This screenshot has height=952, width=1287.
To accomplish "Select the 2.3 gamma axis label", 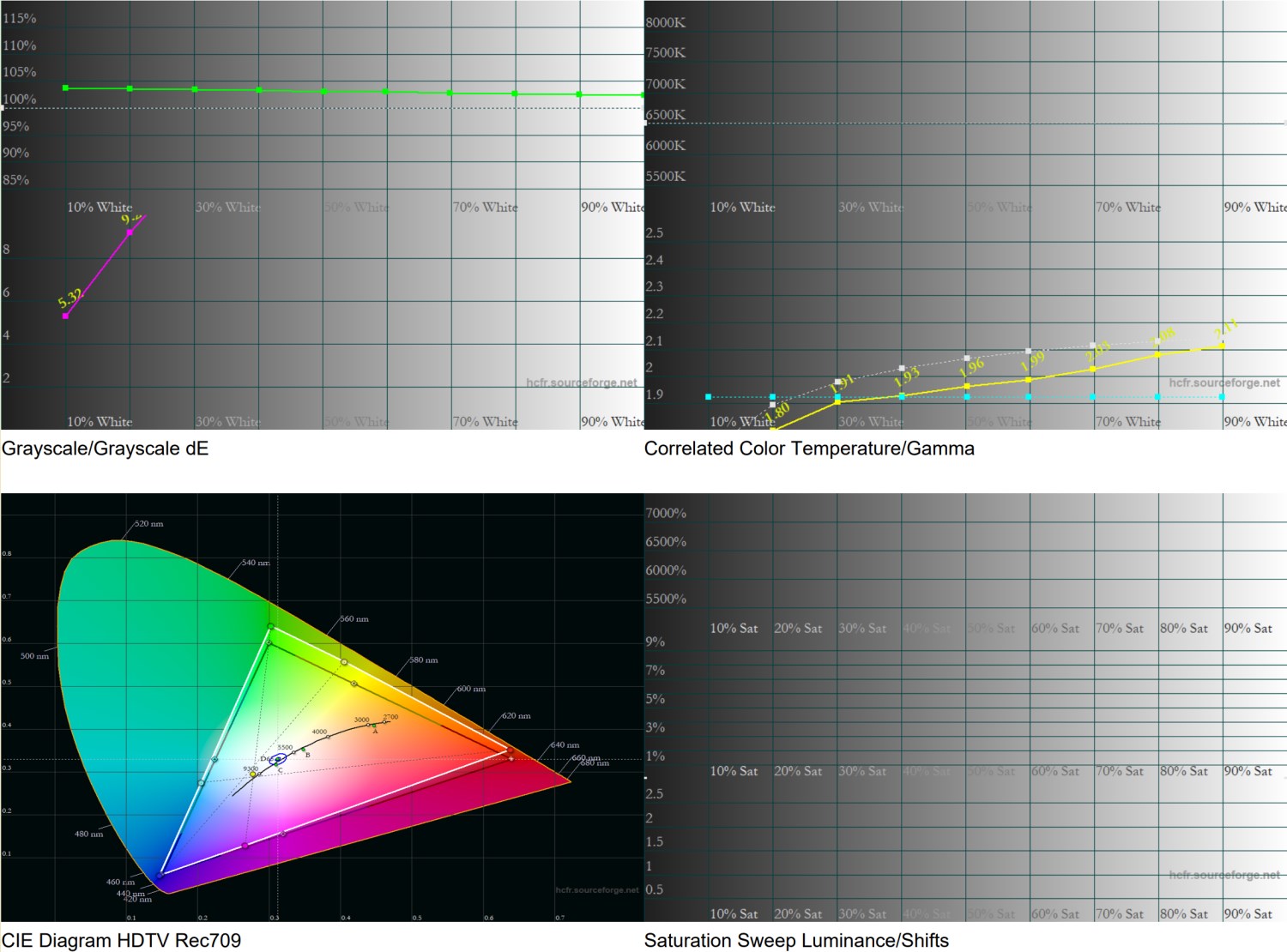I will [x=655, y=286].
